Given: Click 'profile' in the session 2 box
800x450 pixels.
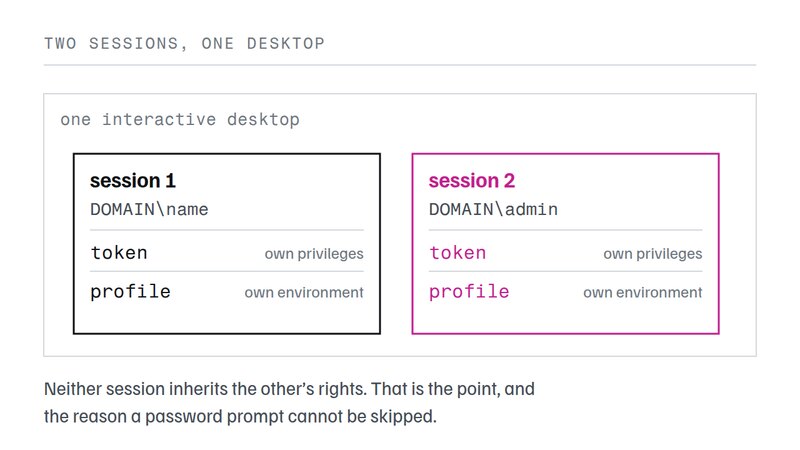Looking at the screenshot, I should [469, 292].
